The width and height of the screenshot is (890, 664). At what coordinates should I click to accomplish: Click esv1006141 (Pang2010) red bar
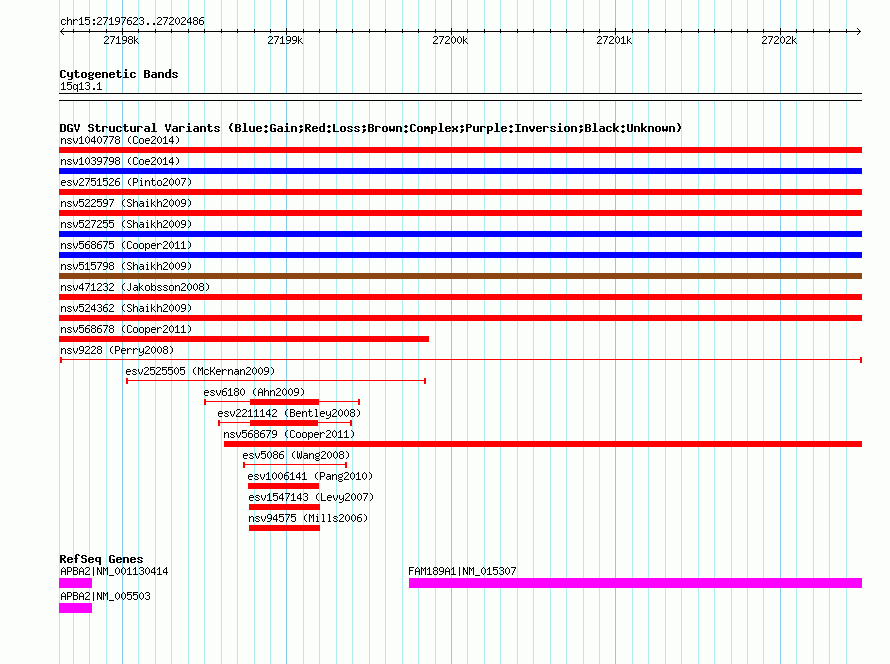tap(283, 486)
